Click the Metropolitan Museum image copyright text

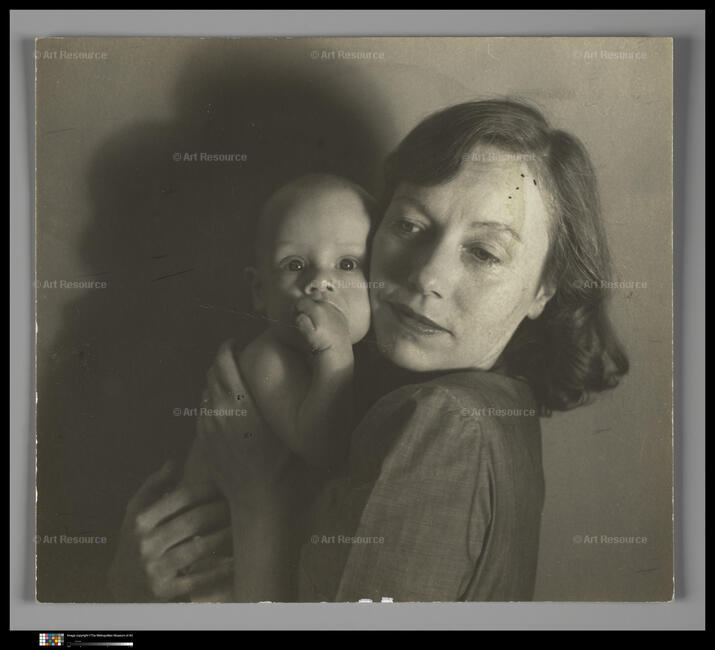pyautogui.click(x=100, y=635)
